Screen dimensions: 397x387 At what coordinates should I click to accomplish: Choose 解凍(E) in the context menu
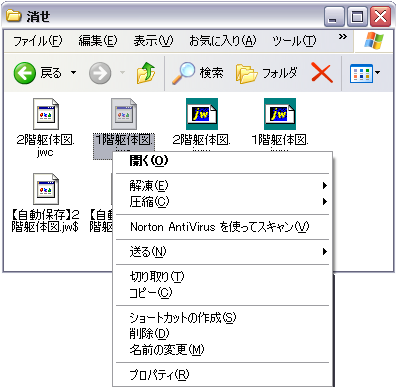(x=222, y=186)
